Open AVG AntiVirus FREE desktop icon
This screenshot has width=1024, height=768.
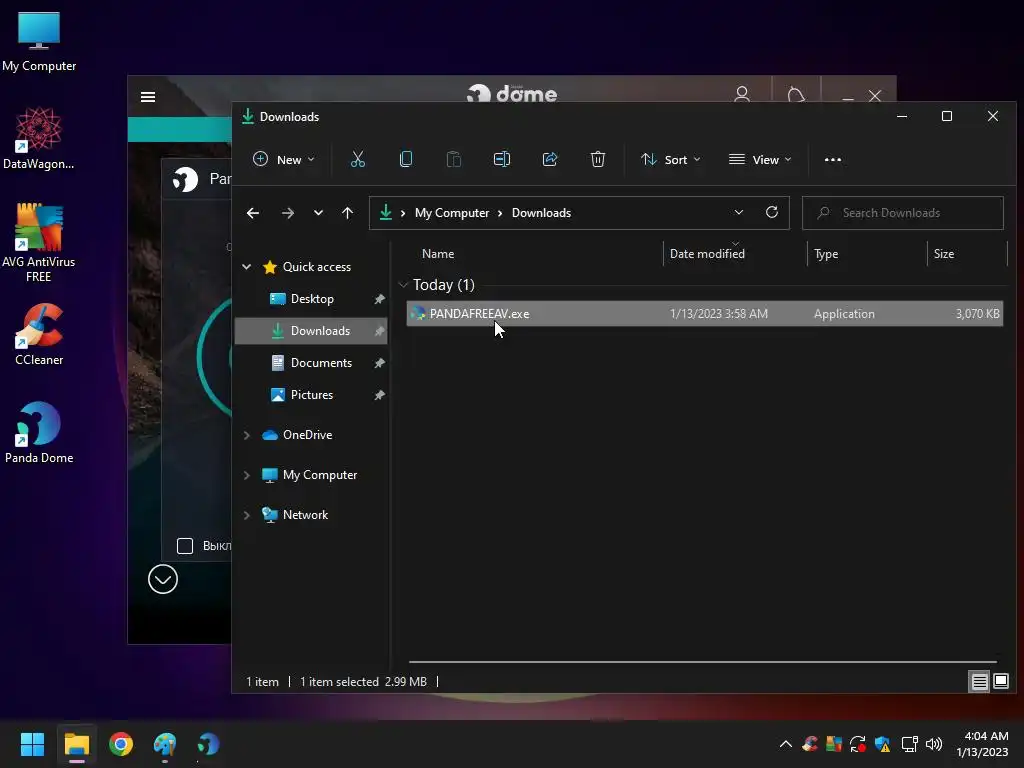click(39, 242)
